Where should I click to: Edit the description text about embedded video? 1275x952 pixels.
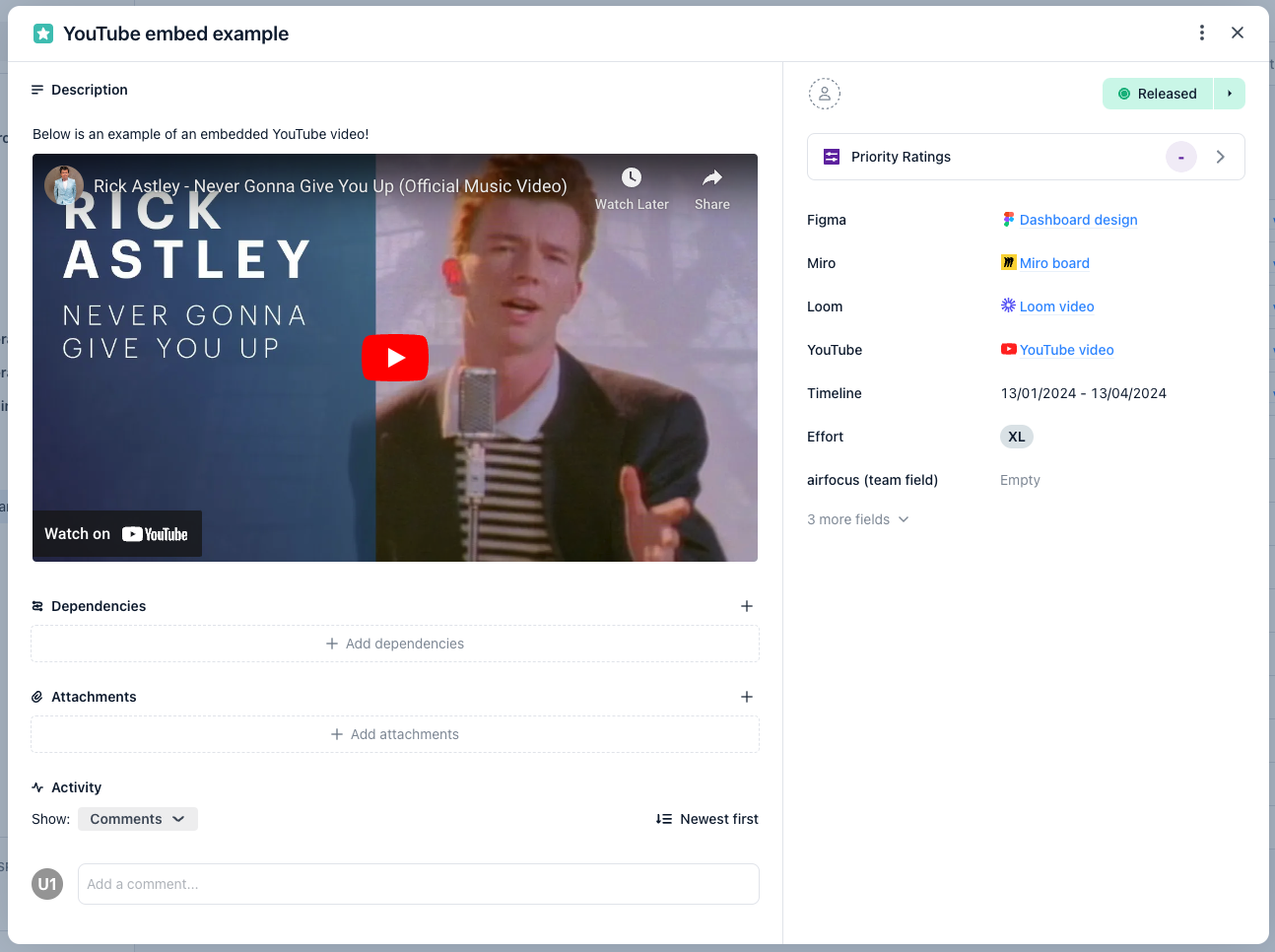(x=201, y=134)
